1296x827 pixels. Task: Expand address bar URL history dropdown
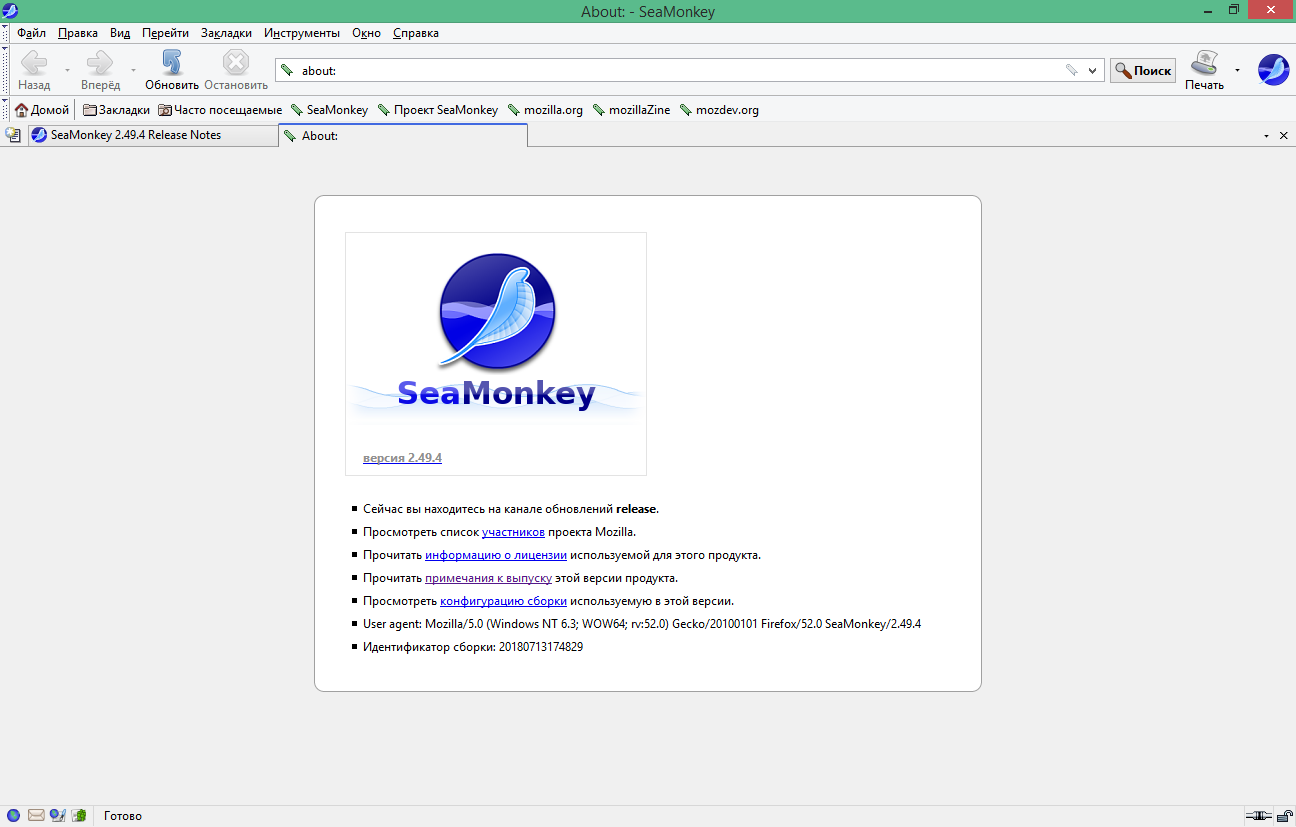click(x=1092, y=71)
